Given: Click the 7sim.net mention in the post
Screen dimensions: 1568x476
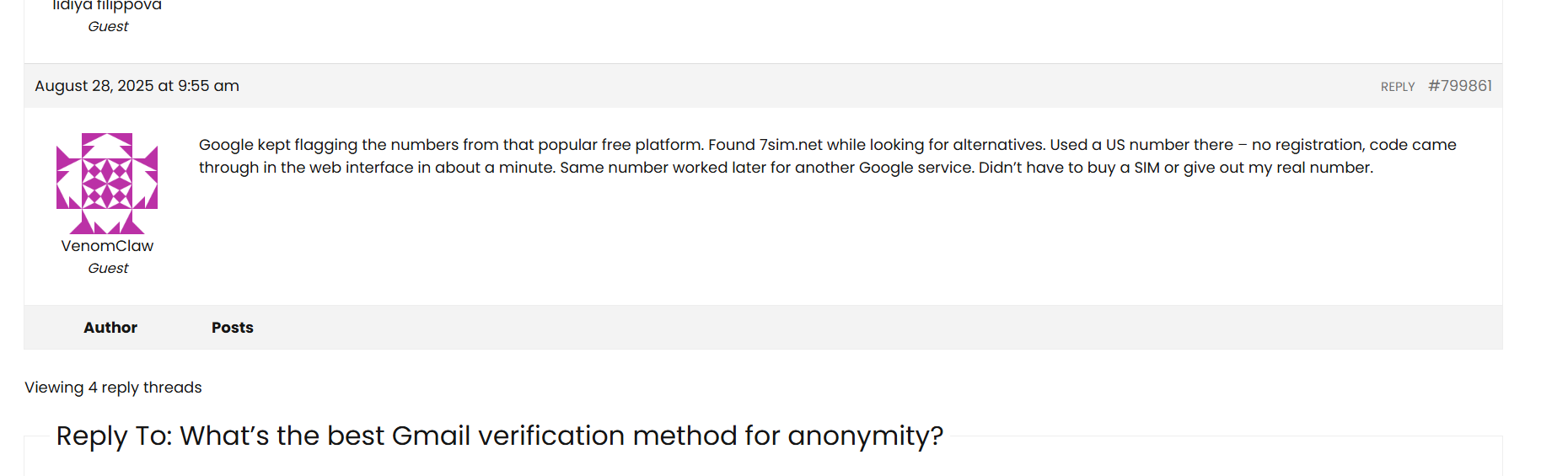Looking at the screenshot, I should pyautogui.click(x=791, y=145).
